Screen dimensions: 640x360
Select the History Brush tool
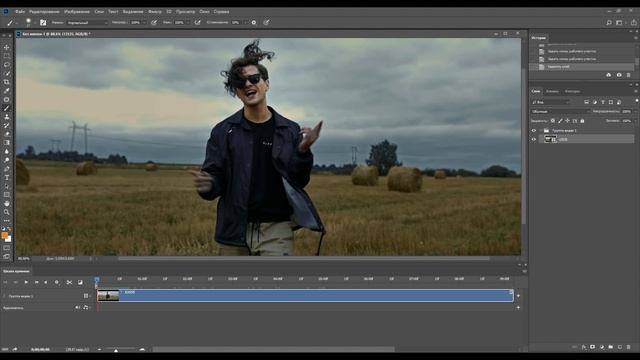[x=7, y=125]
